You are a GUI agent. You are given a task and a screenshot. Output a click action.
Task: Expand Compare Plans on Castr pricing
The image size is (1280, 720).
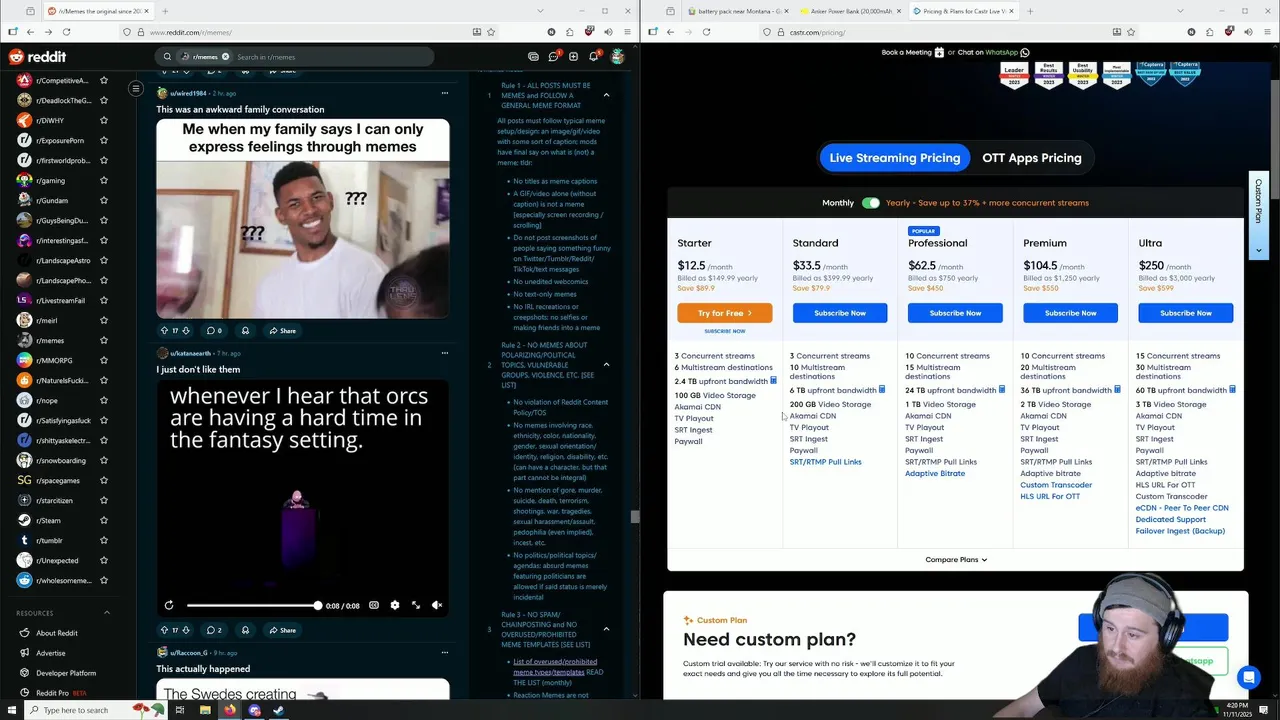[x=955, y=560]
